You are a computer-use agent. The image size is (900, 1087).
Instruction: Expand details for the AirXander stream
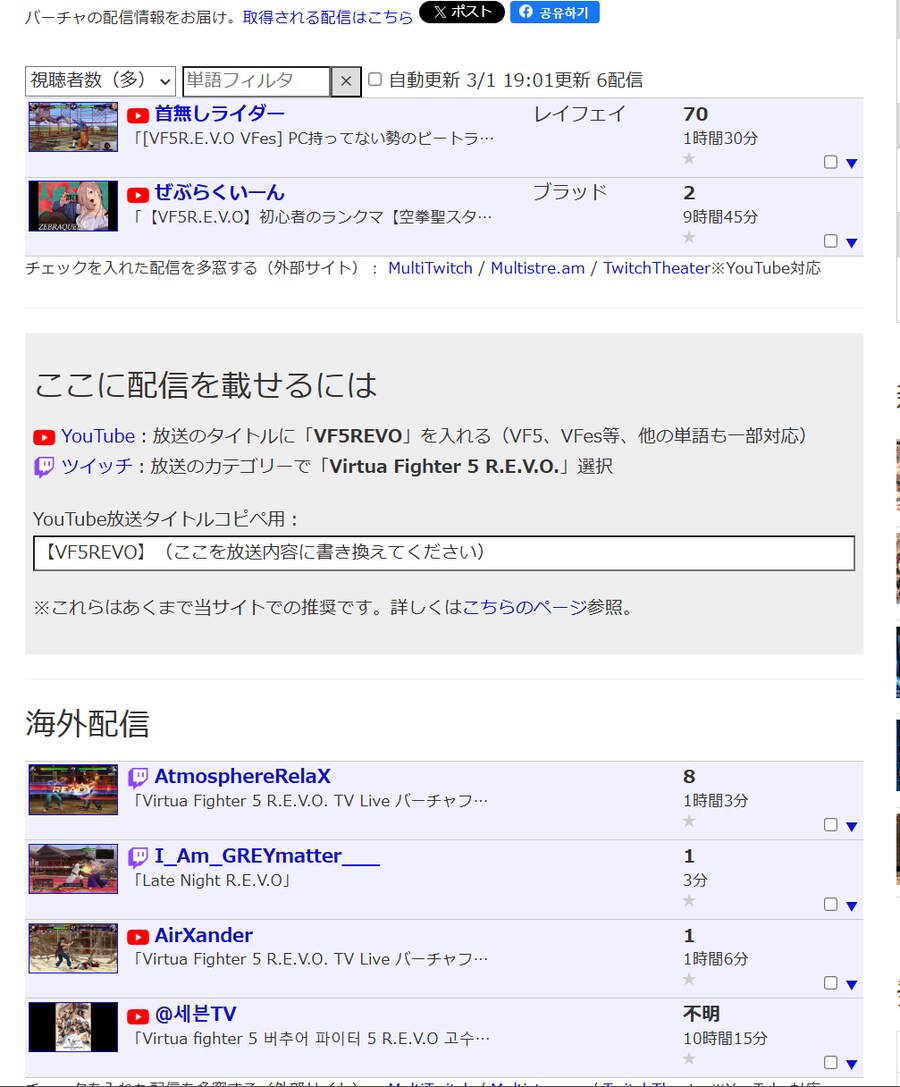coord(850,983)
